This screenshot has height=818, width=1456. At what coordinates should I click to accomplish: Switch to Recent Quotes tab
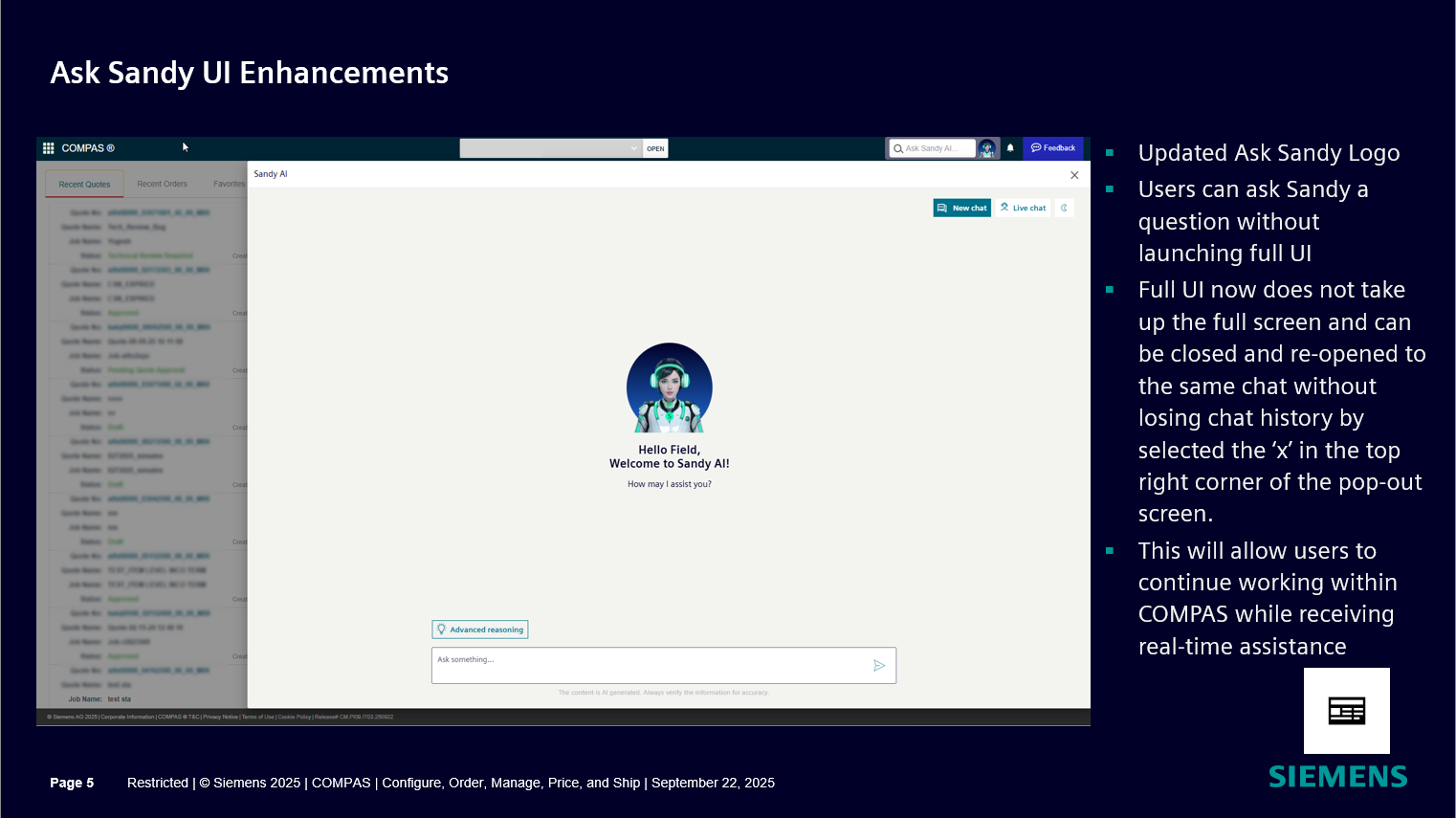tap(84, 184)
